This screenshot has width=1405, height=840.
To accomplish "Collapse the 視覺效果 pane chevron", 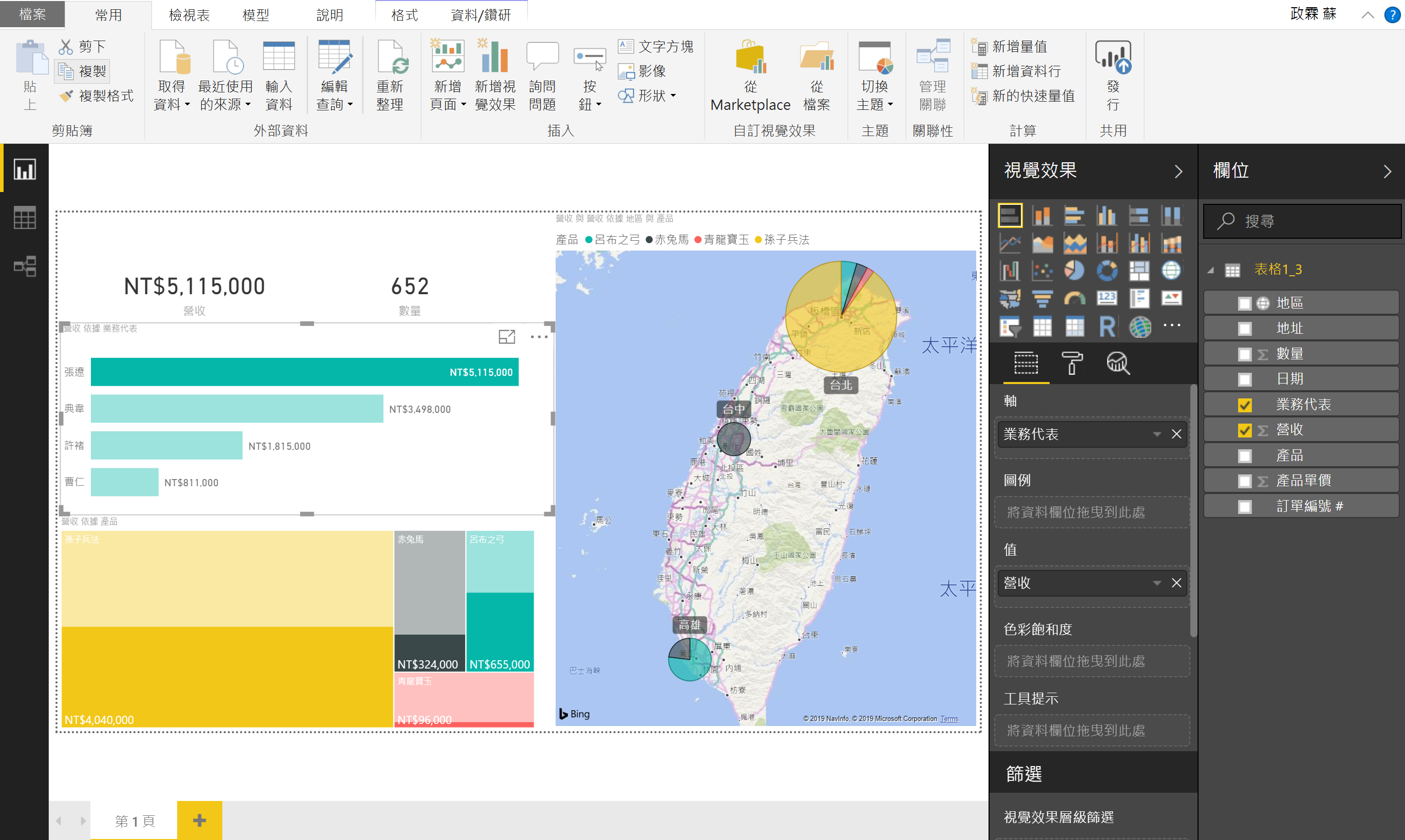I will (x=1179, y=171).
